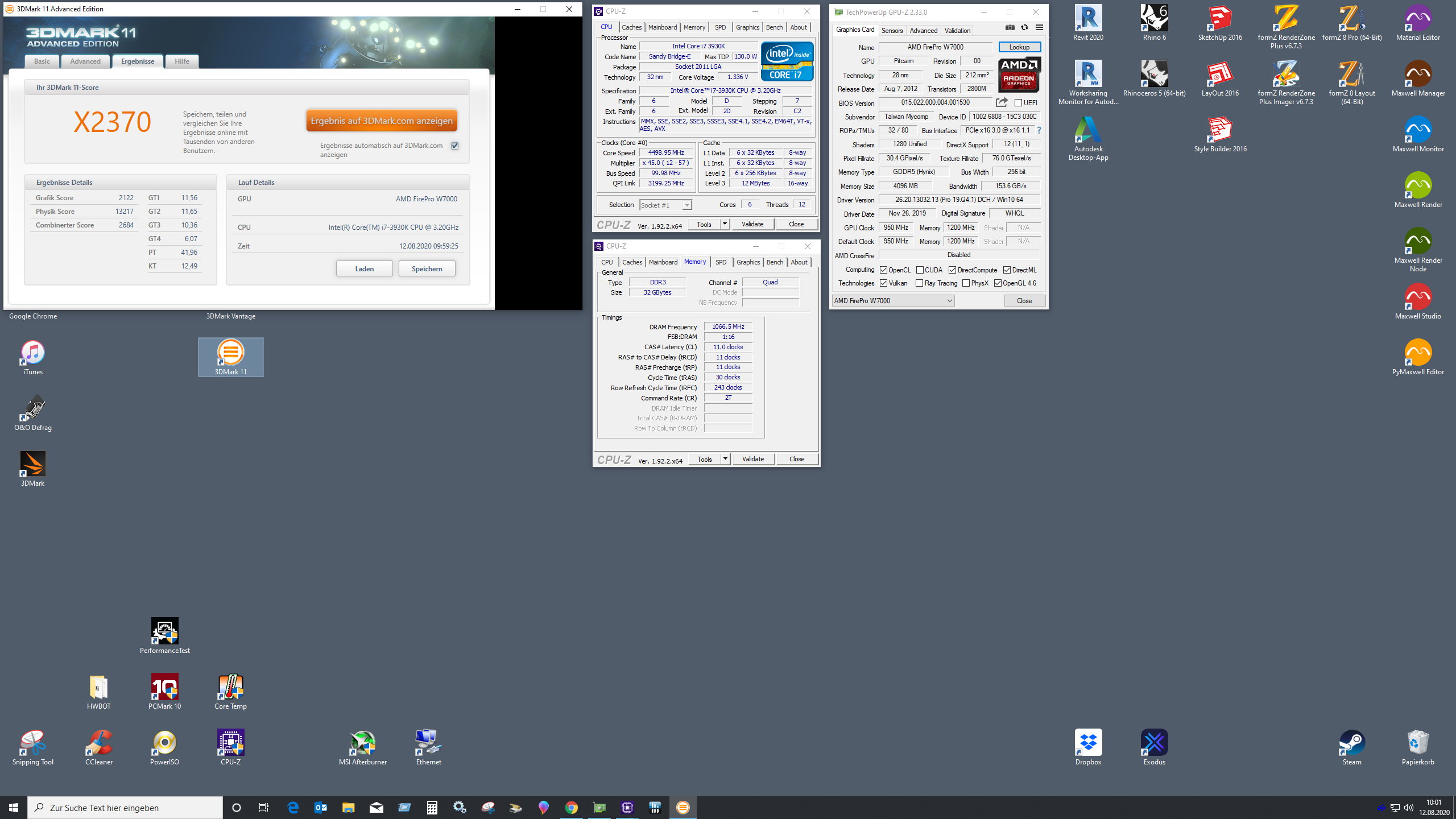This screenshot has height=819, width=1456.
Task: Open Maxwell Studio desktop shortcut
Action: pos(1418,301)
